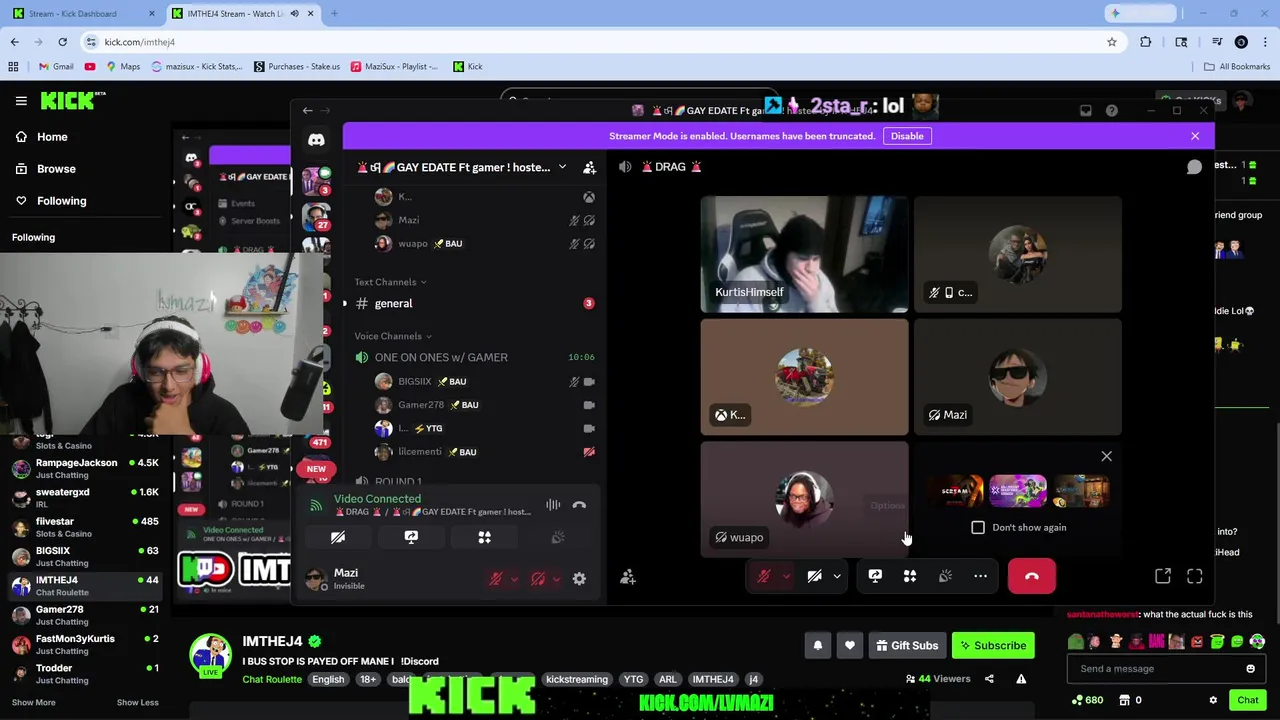
Task: Share your screen from voice panel
Action: [411, 537]
